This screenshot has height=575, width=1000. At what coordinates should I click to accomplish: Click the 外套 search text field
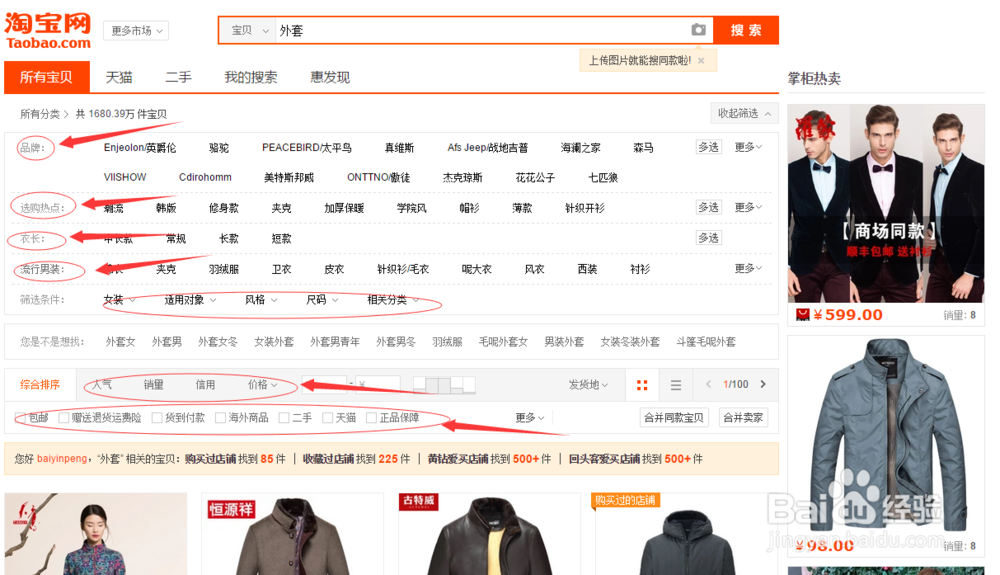click(x=482, y=31)
